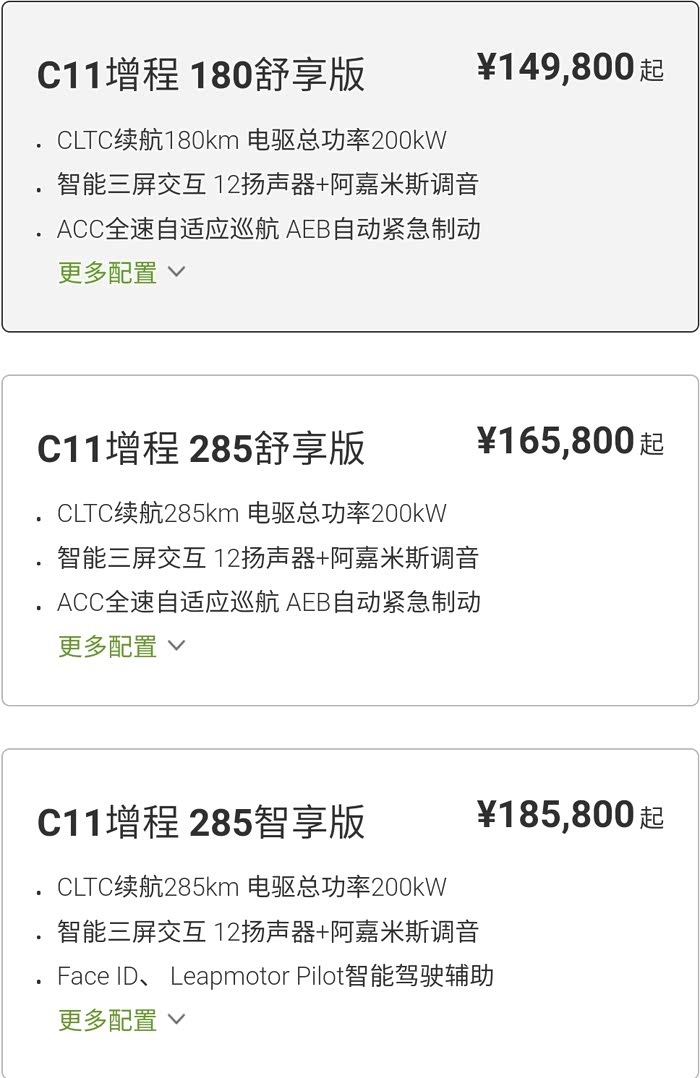Expand 更多配置 text for C11增程 285舒享版
Screen dimensions: 700x1078
click(x=108, y=646)
